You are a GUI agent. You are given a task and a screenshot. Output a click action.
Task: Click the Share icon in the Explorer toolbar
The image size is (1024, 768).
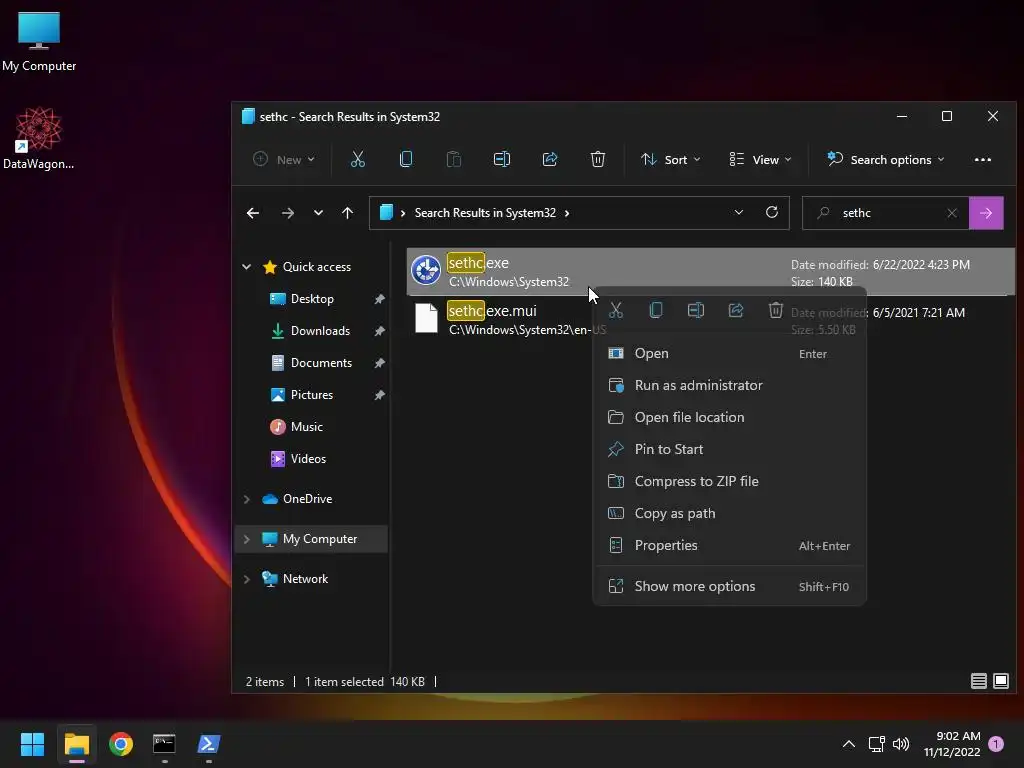click(x=550, y=159)
